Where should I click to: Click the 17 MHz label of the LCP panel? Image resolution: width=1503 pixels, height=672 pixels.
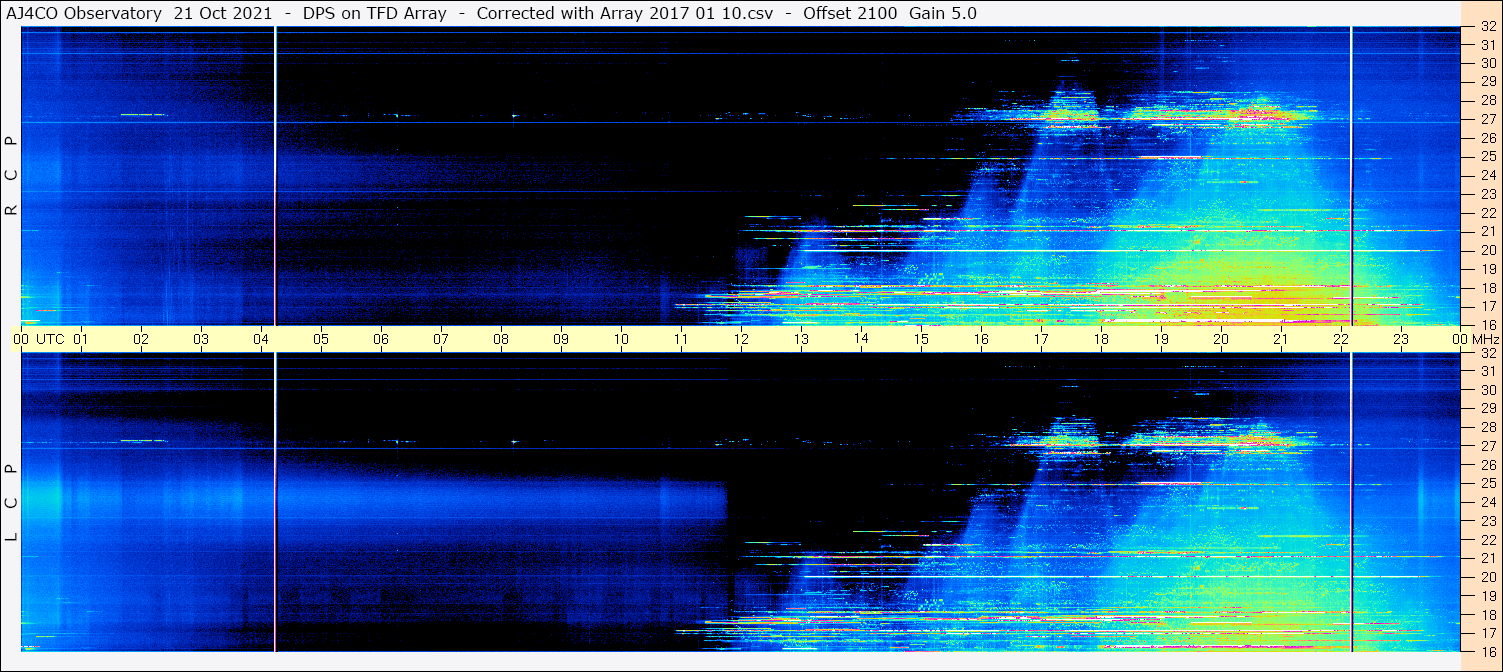click(x=1488, y=633)
